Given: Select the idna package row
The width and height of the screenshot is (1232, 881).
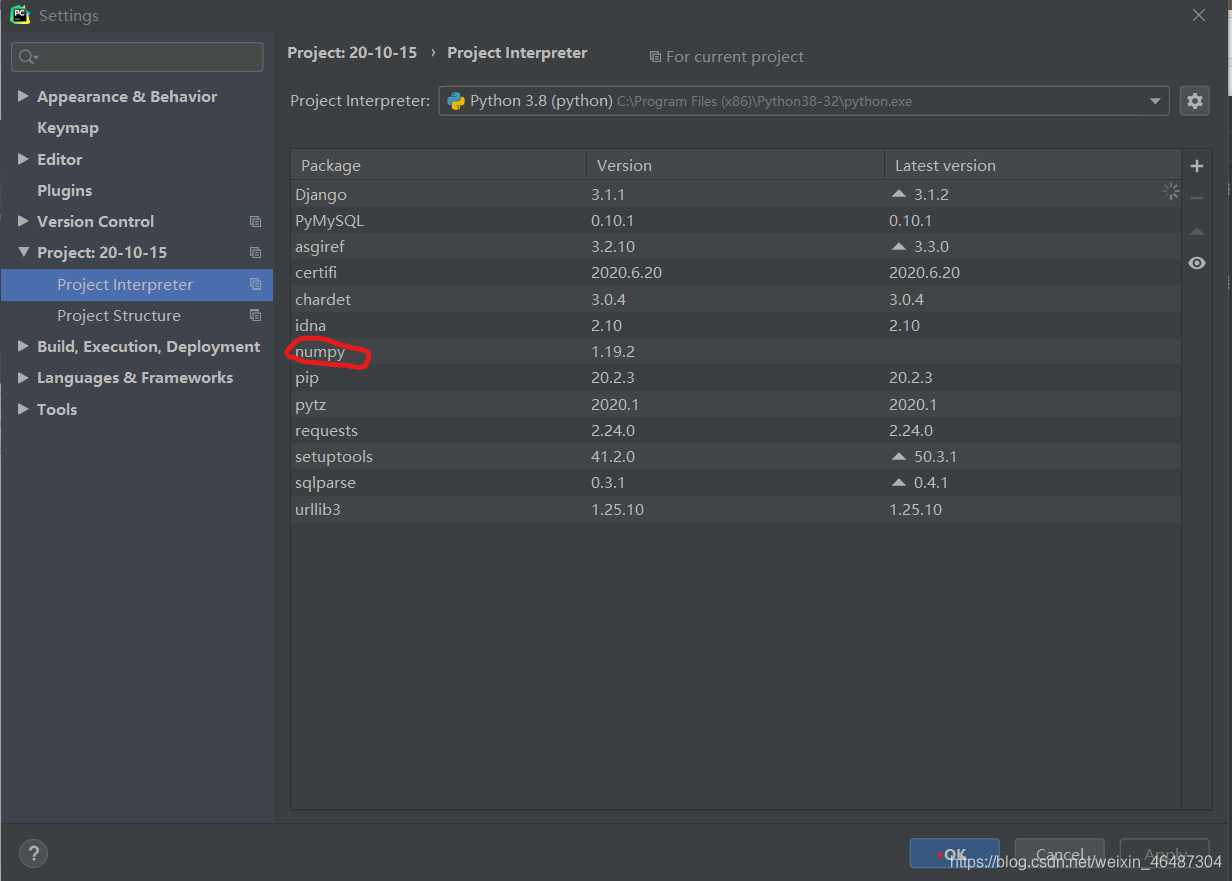Looking at the screenshot, I should [736, 325].
